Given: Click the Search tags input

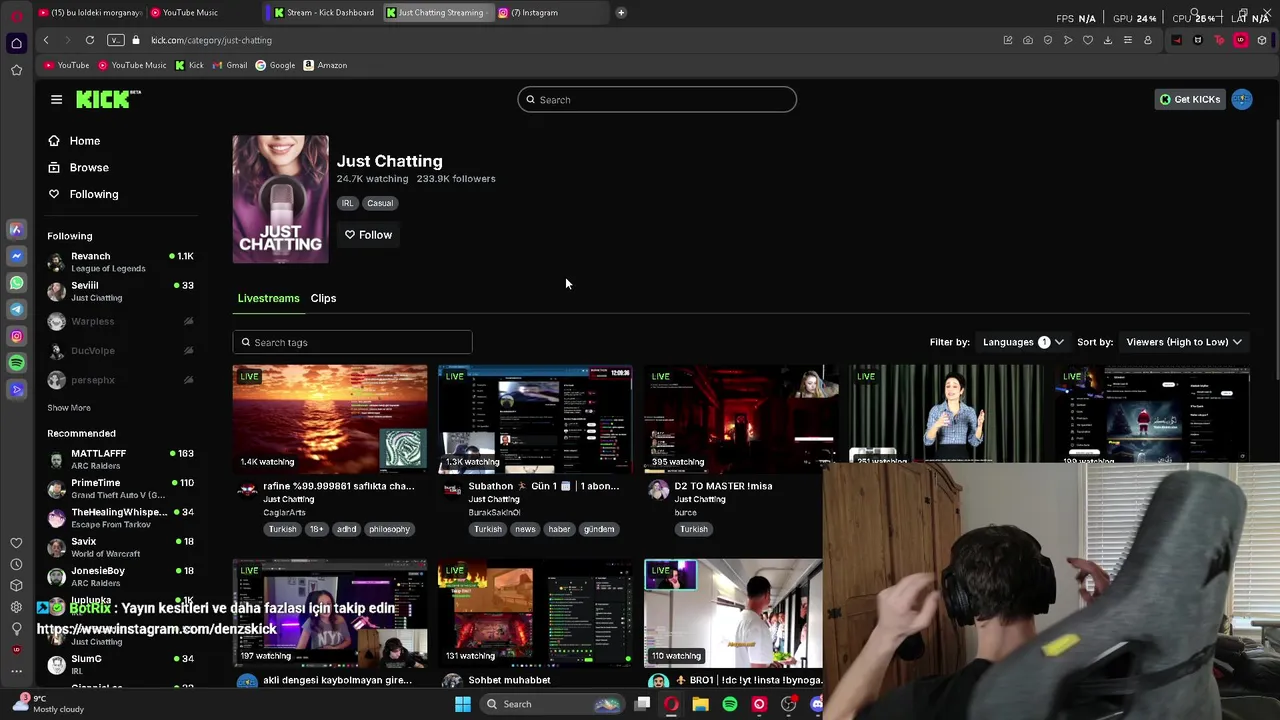Looking at the screenshot, I should point(352,342).
